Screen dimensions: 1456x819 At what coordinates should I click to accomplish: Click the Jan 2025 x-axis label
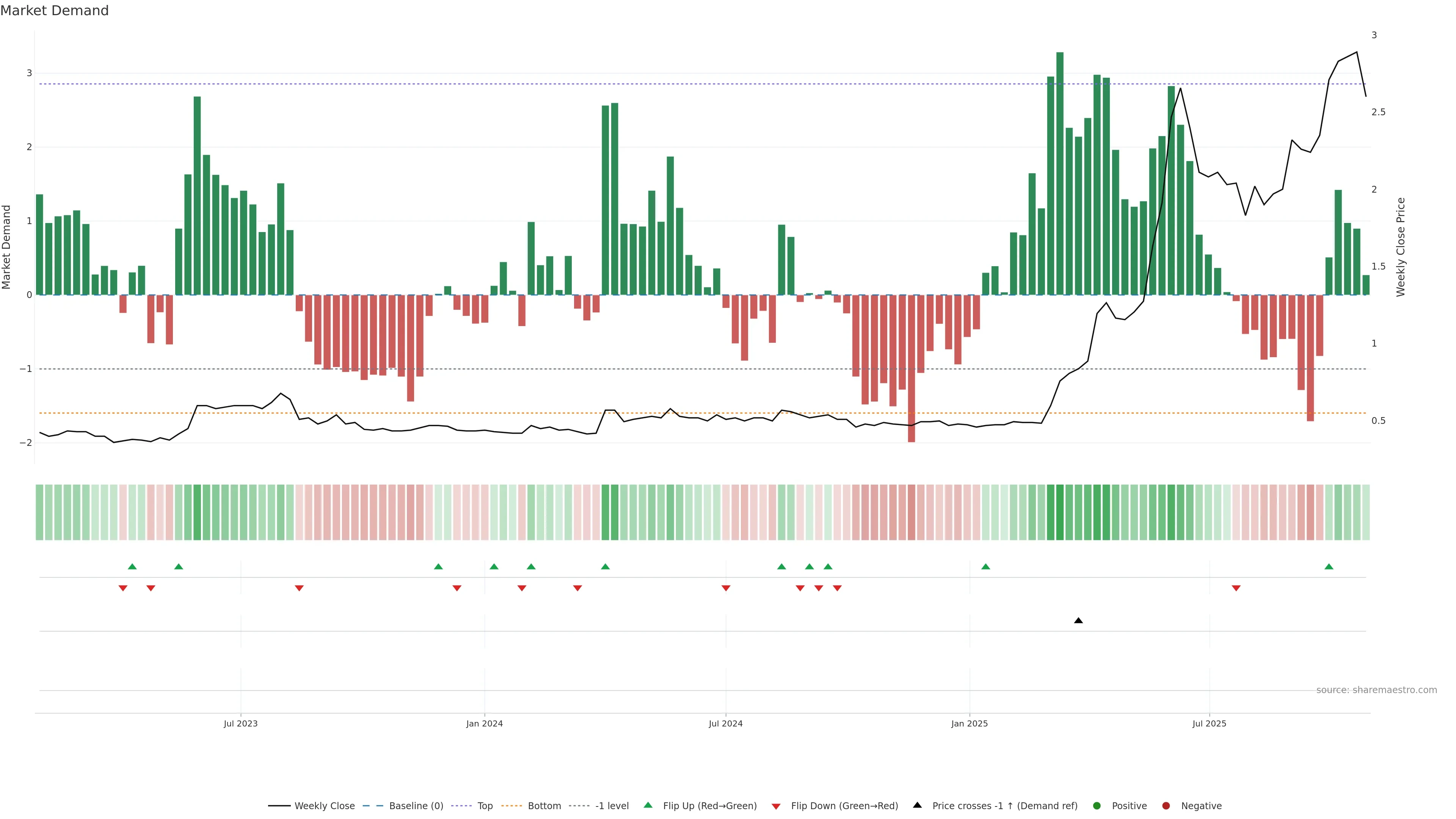[x=970, y=723]
